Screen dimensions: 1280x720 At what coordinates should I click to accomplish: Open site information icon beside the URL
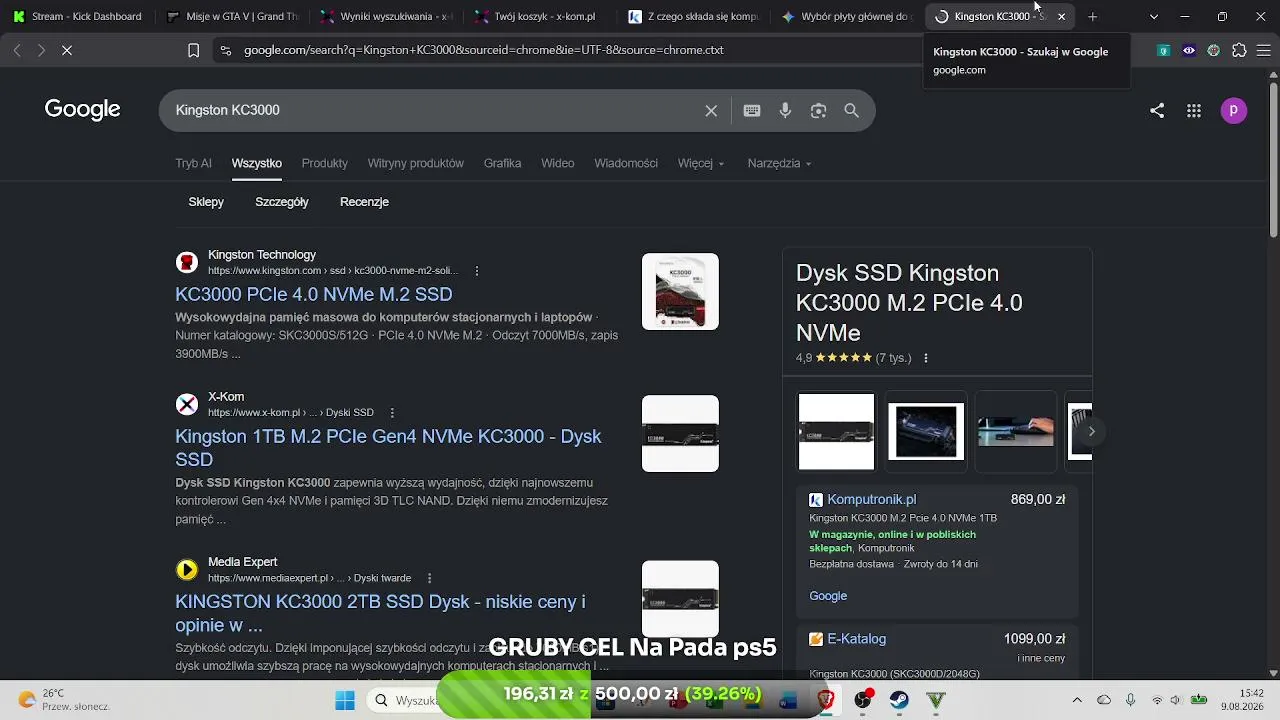click(225, 50)
